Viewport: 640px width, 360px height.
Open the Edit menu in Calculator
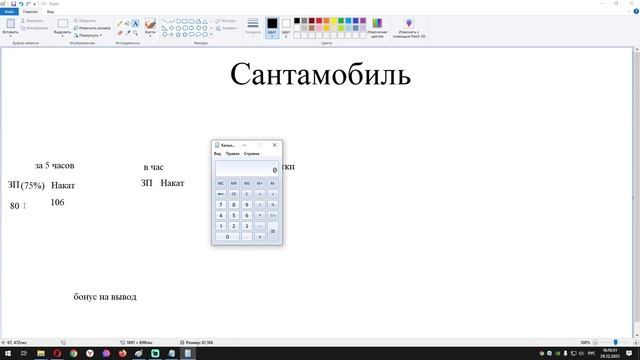[232, 154]
